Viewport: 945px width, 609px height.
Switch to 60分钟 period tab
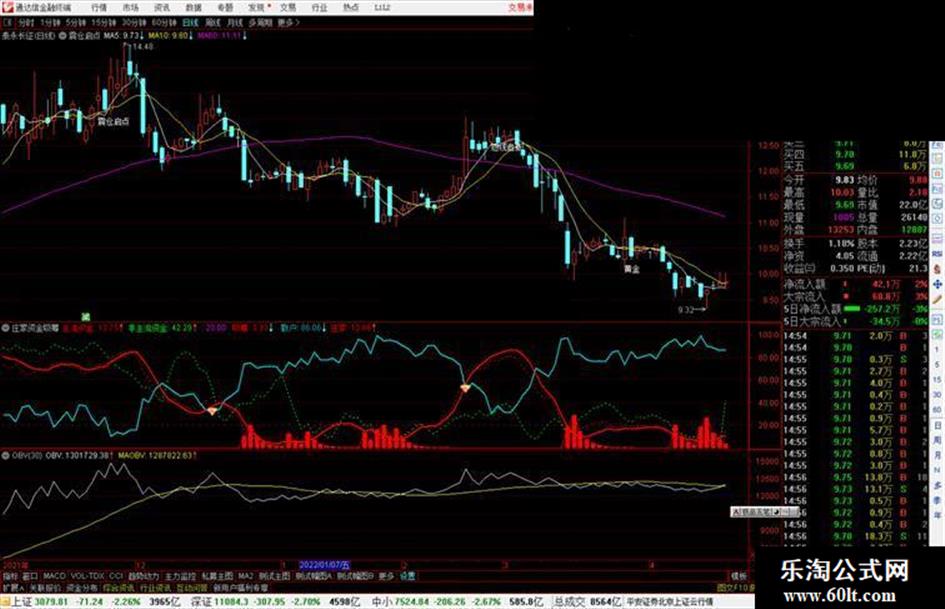click(x=164, y=22)
